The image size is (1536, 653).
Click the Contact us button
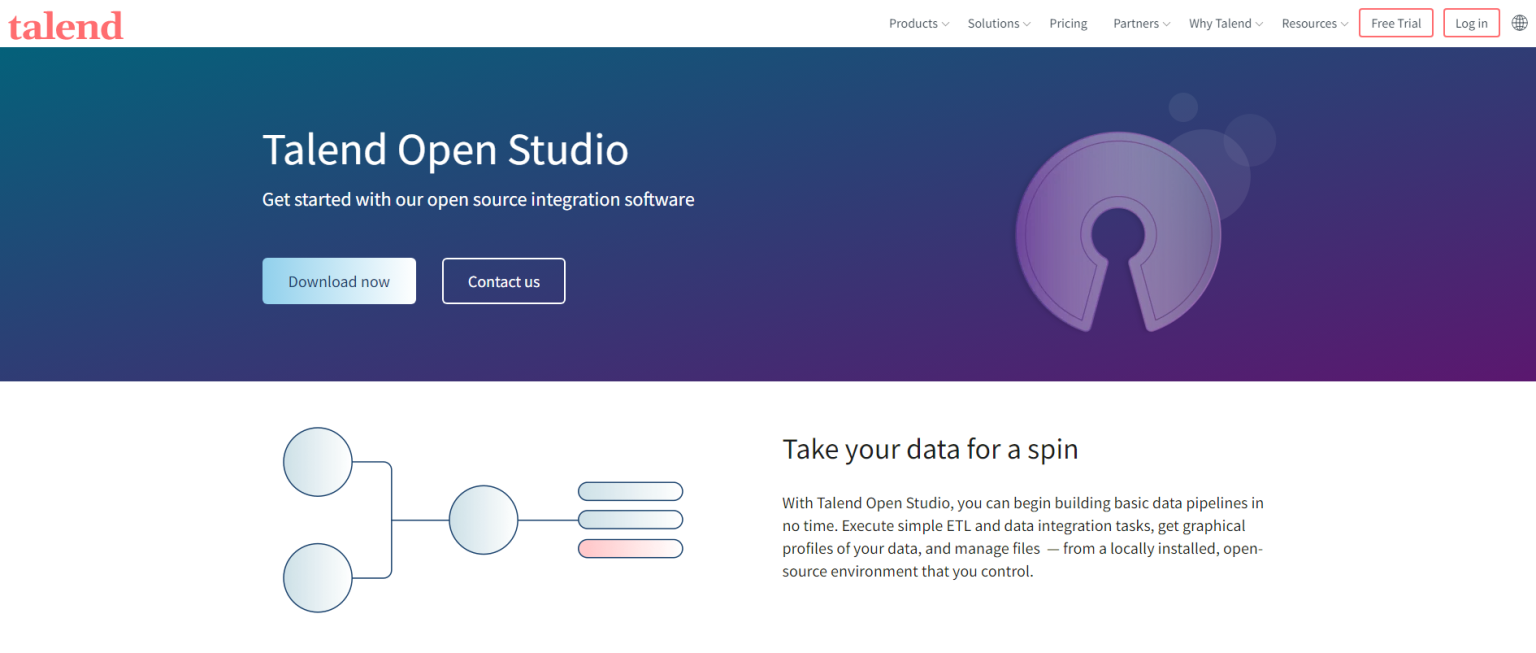pyautogui.click(x=503, y=281)
